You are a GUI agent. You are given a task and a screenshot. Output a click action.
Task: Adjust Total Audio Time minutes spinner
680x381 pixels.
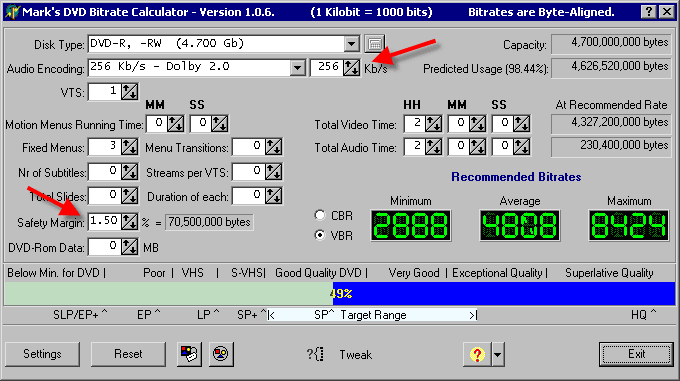[x=477, y=147]
